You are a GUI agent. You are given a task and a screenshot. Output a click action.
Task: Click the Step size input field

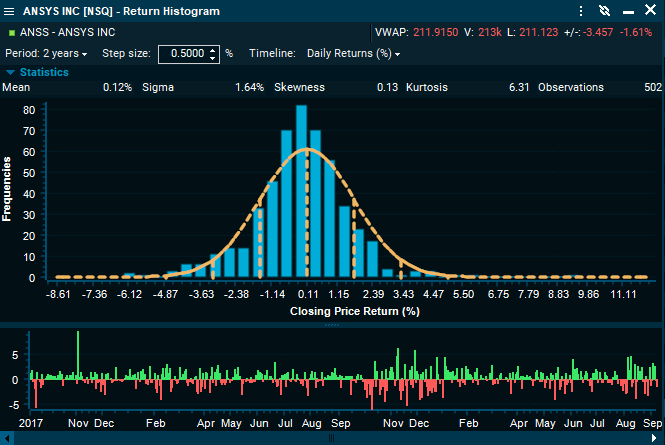pyautogui.click(x=184, y=53)
